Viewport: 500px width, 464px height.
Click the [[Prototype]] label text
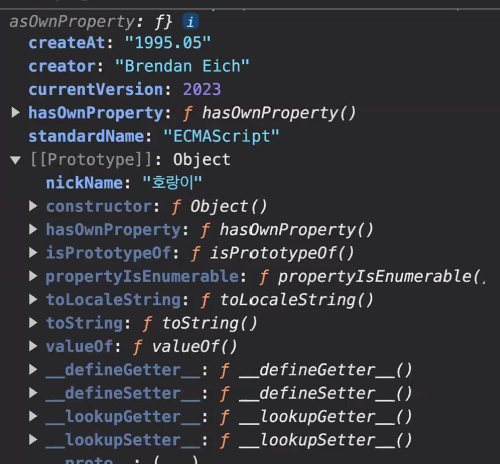click(x=92, y=160)
